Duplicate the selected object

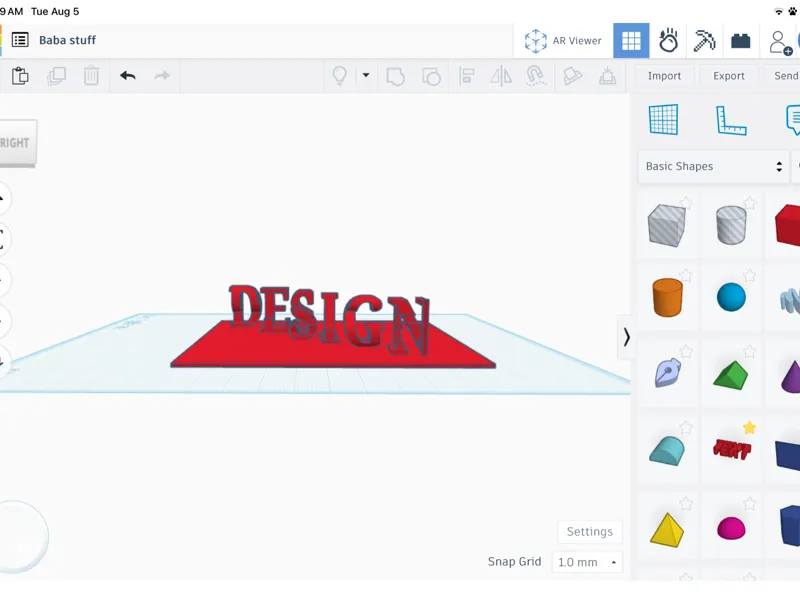click(56, 76)
